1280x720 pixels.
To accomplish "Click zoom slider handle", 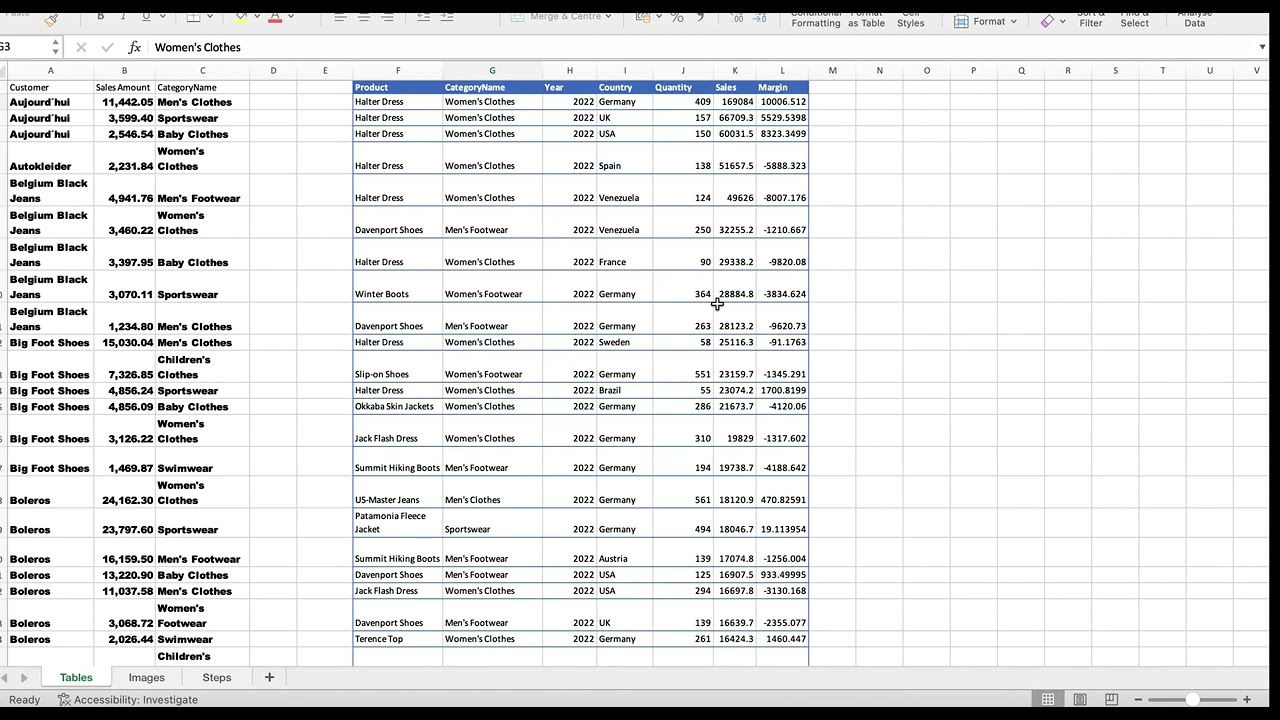I will click(1192, 699).
